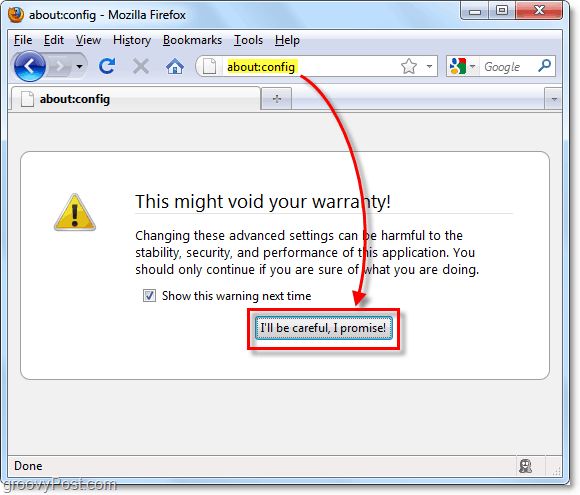Open the Tools menu

248,40
